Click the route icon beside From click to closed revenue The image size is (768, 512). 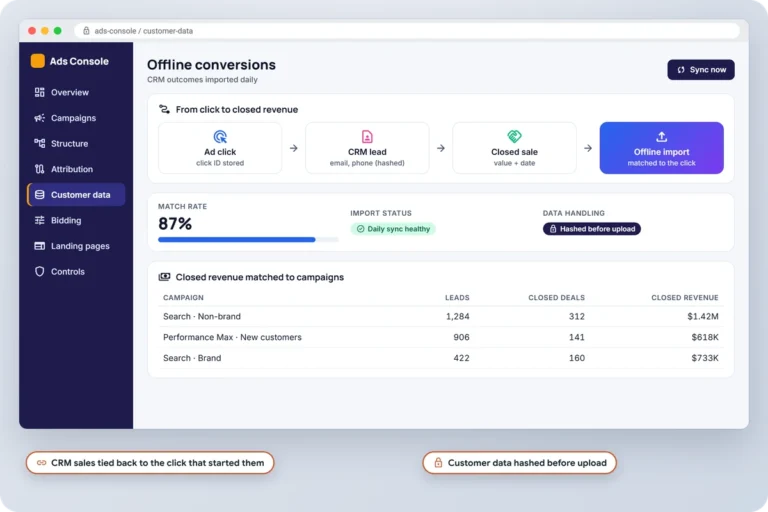pos(164,109)
